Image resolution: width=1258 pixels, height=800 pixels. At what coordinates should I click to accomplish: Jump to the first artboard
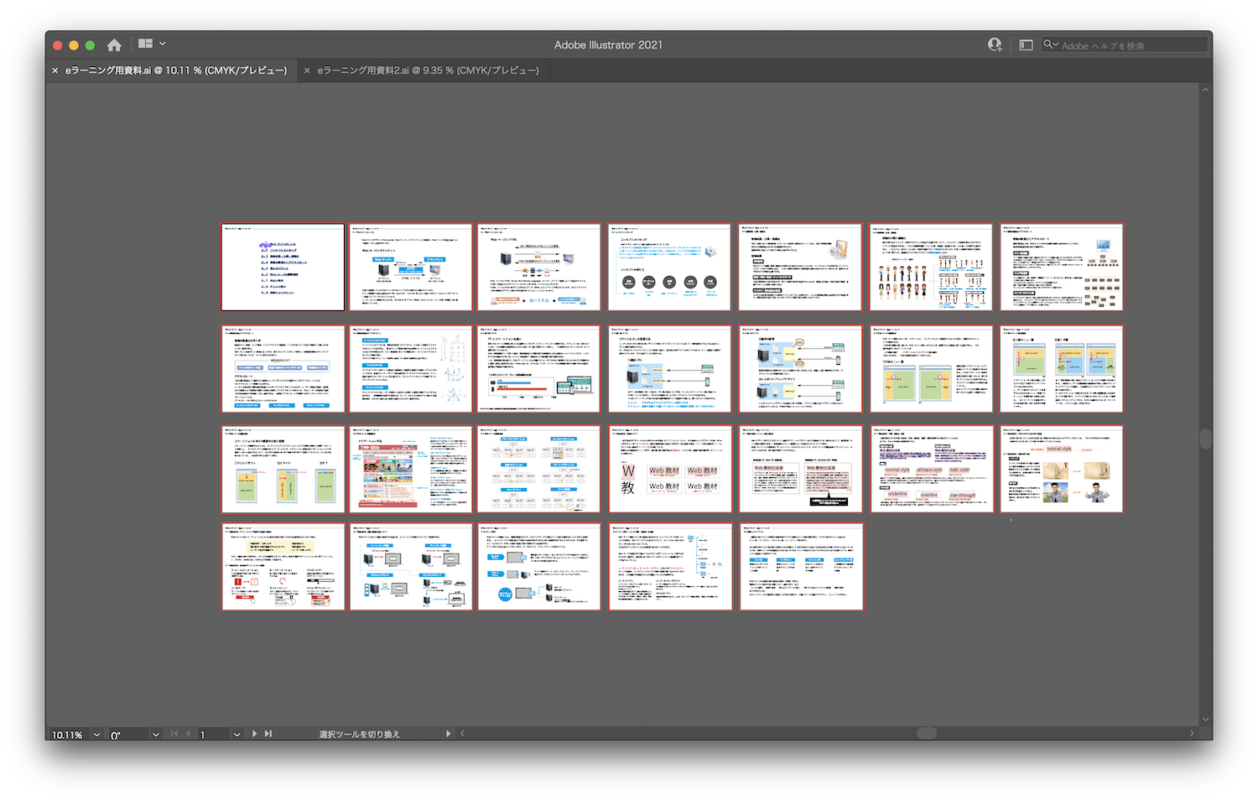pos(174,734)
